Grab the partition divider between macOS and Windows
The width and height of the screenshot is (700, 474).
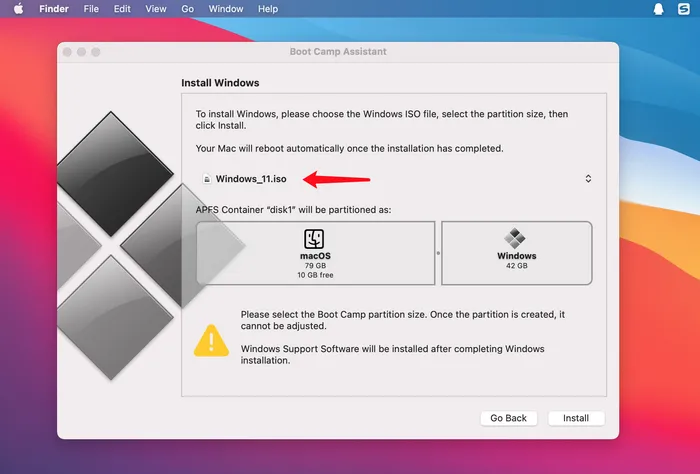click(x=438, y=253)
